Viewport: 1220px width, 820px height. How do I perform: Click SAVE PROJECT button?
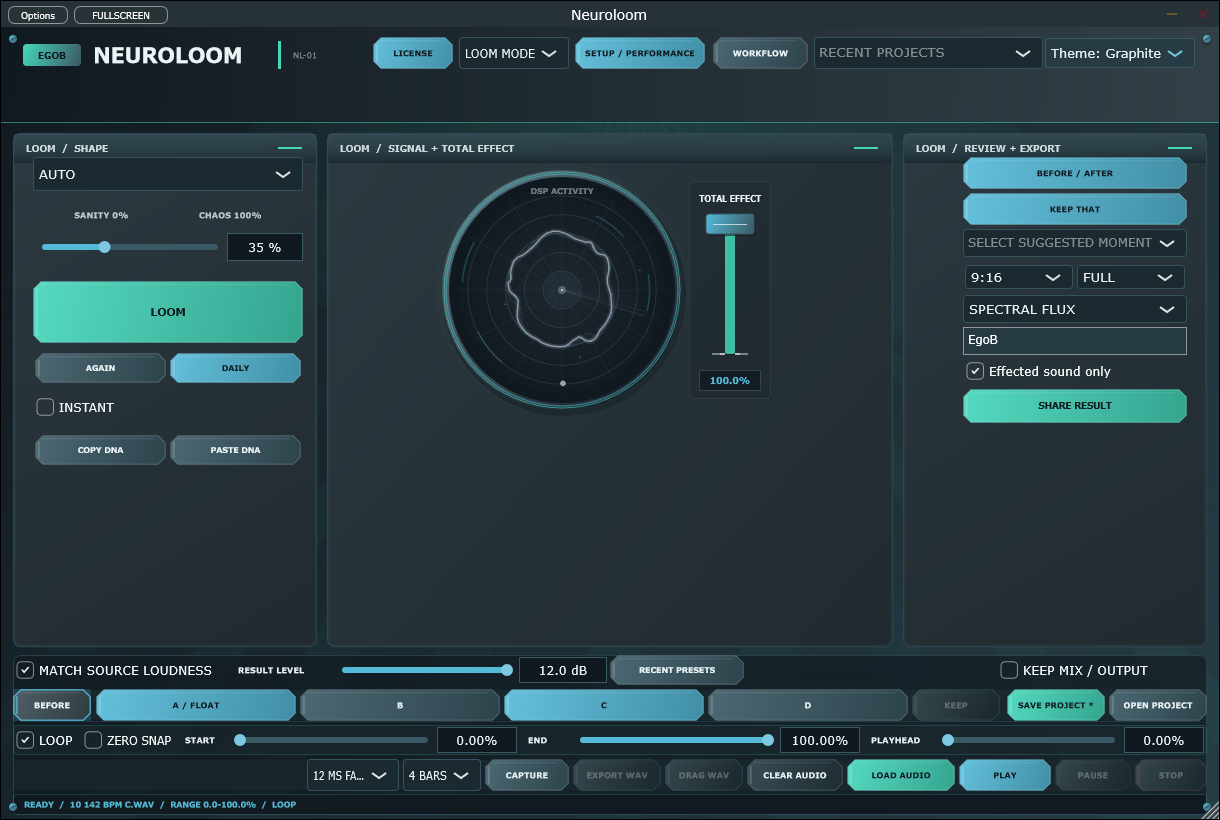click(1056, 705)
